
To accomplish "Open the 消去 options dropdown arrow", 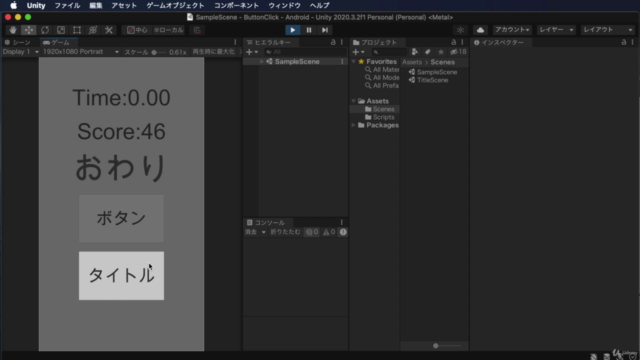I will pos(263,232).
